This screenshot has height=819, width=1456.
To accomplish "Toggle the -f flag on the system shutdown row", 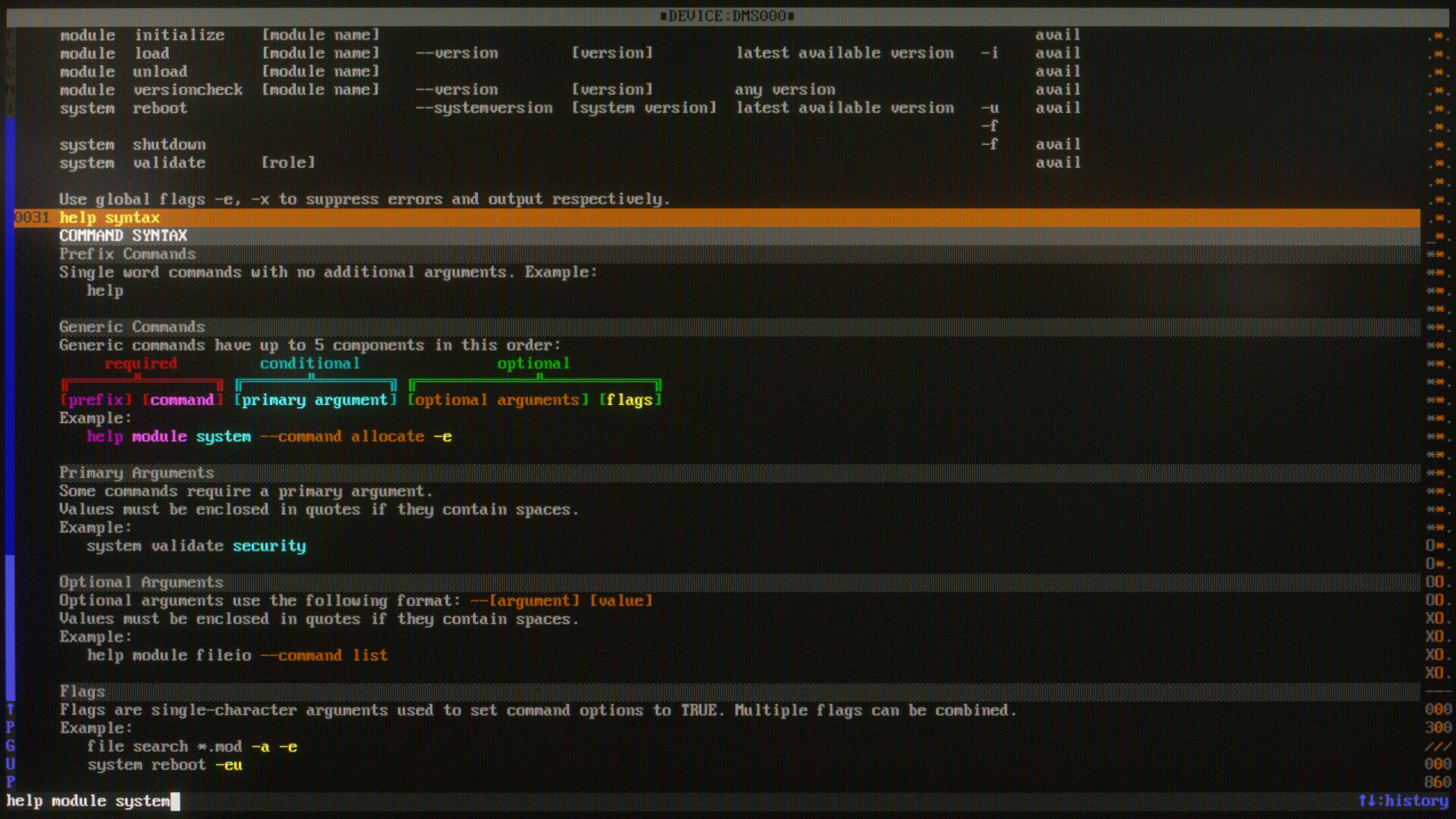I will pos(991,144).
